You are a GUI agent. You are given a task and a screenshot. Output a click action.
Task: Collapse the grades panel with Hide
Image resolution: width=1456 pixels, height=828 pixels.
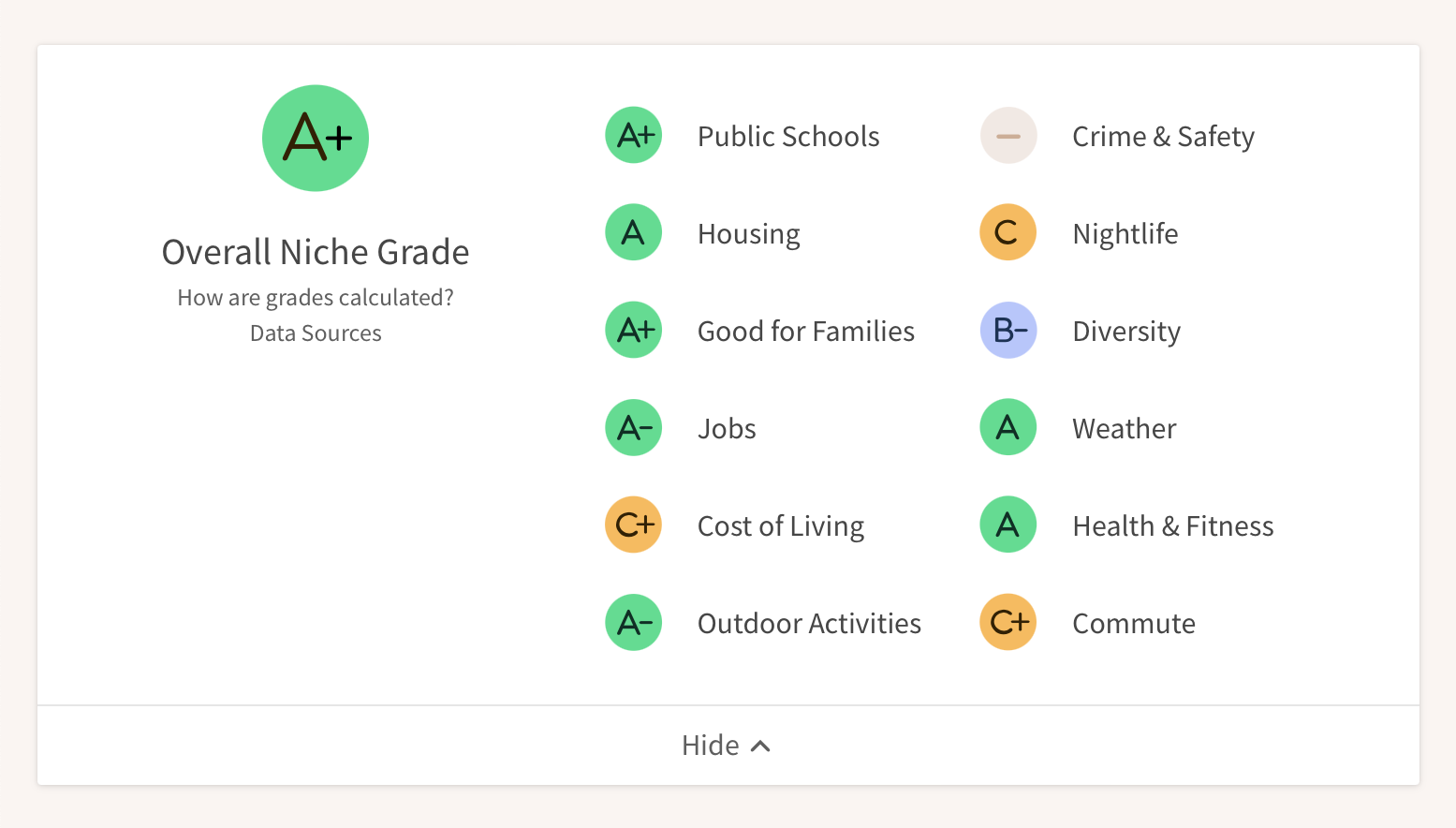(x=711, y=746)
